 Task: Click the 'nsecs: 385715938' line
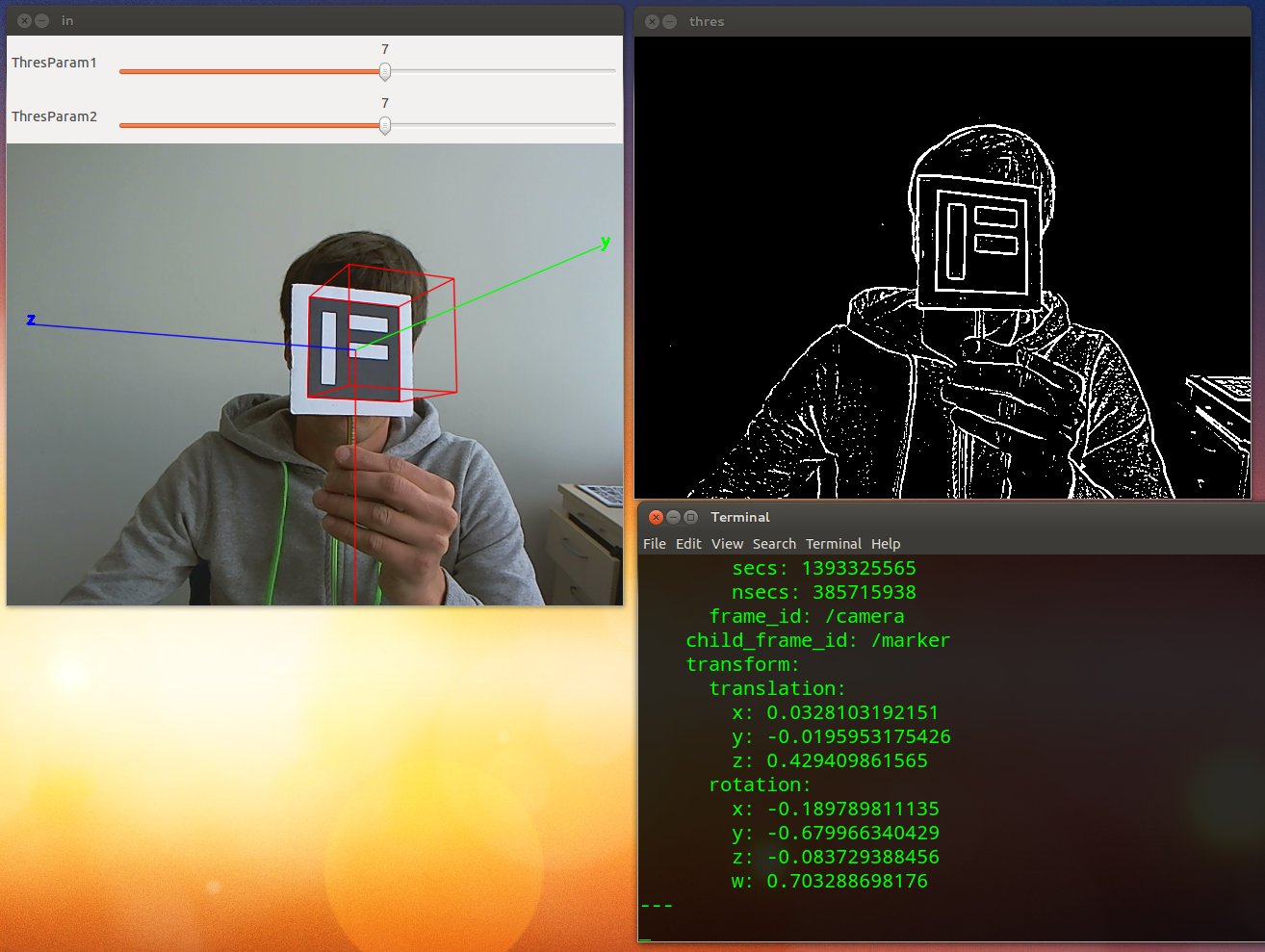tap(824, 592)
